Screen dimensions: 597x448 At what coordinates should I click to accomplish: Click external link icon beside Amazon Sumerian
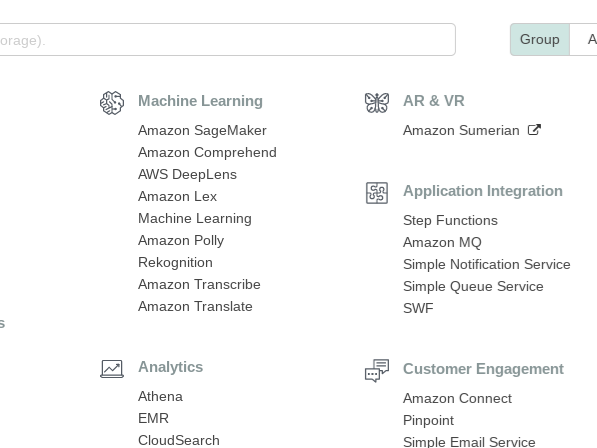tap(534, 130)
